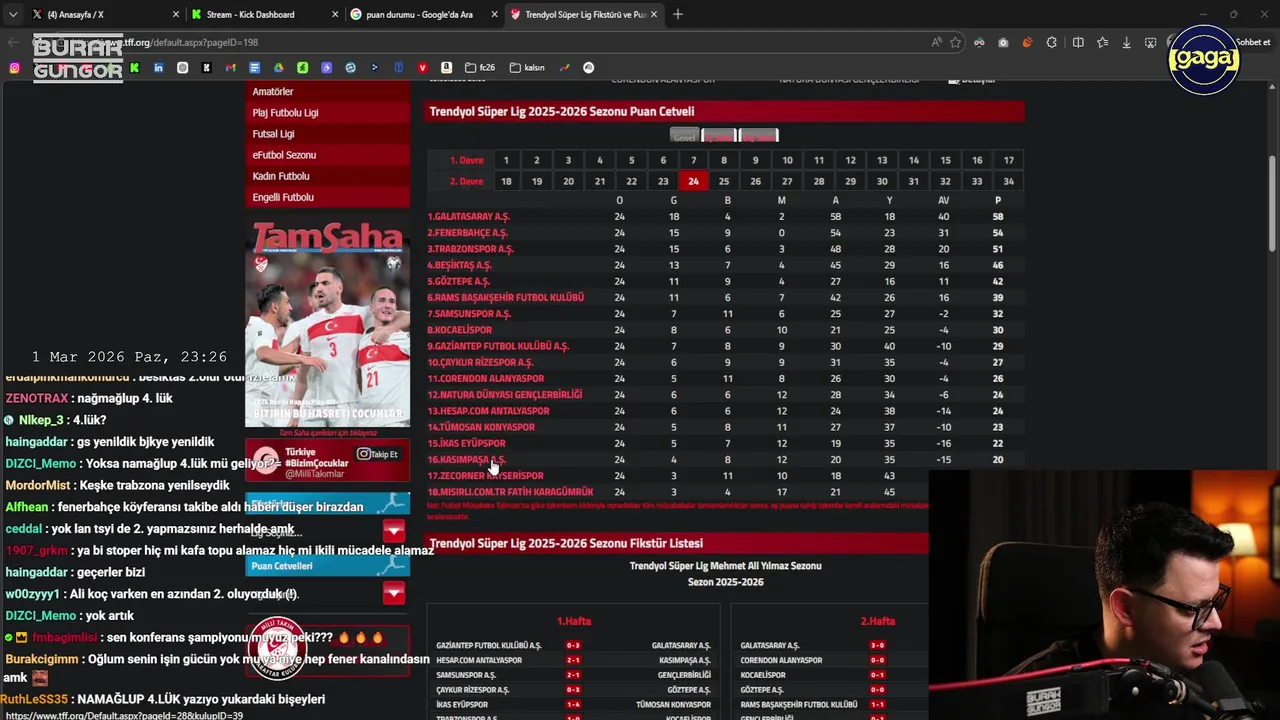The image size is (1280, 720).
Task: Open the browser downloads icon
Action: coord(1127,42)
